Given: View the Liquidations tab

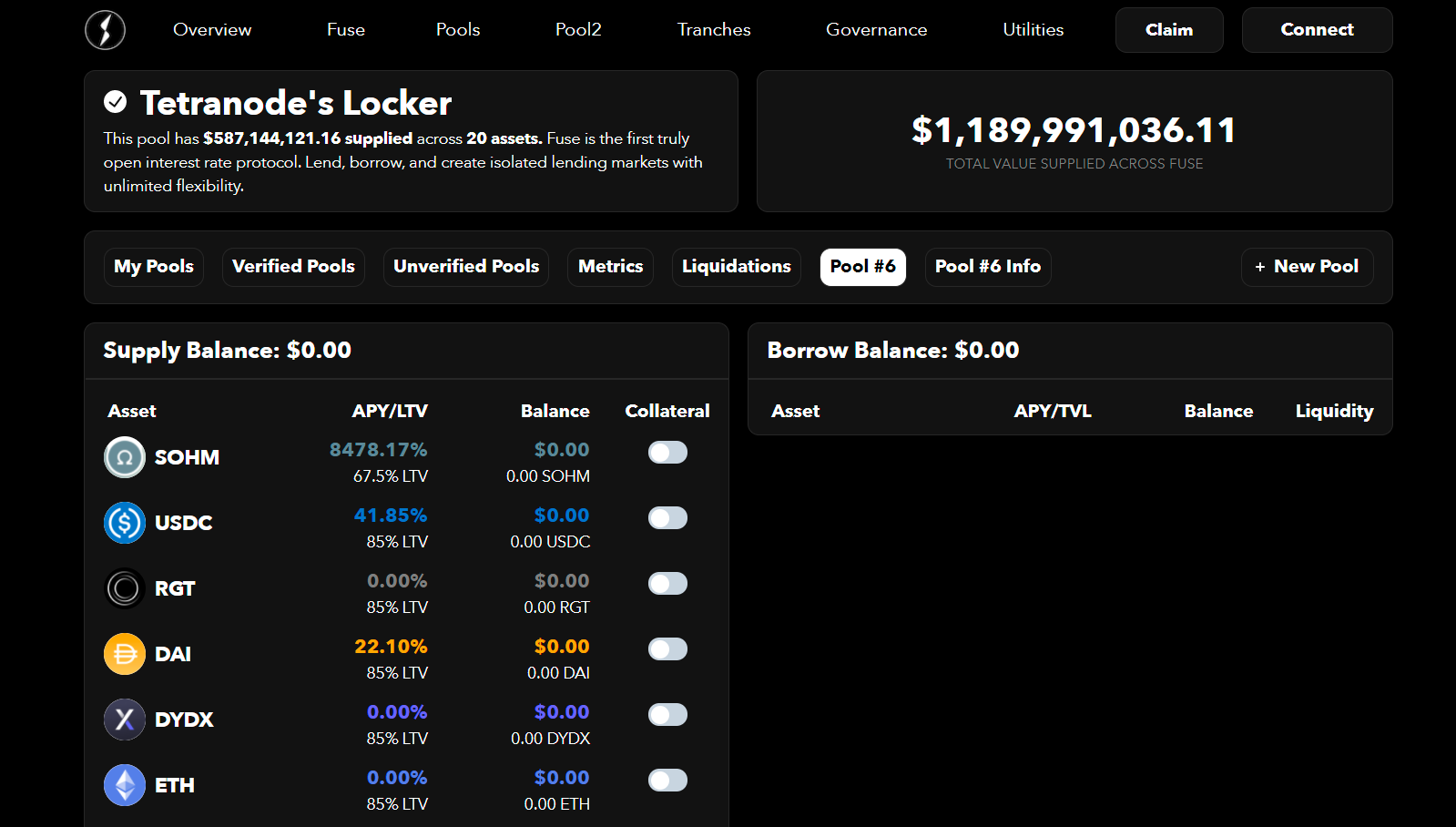Looking at the screenshot, I should (737, 267).
